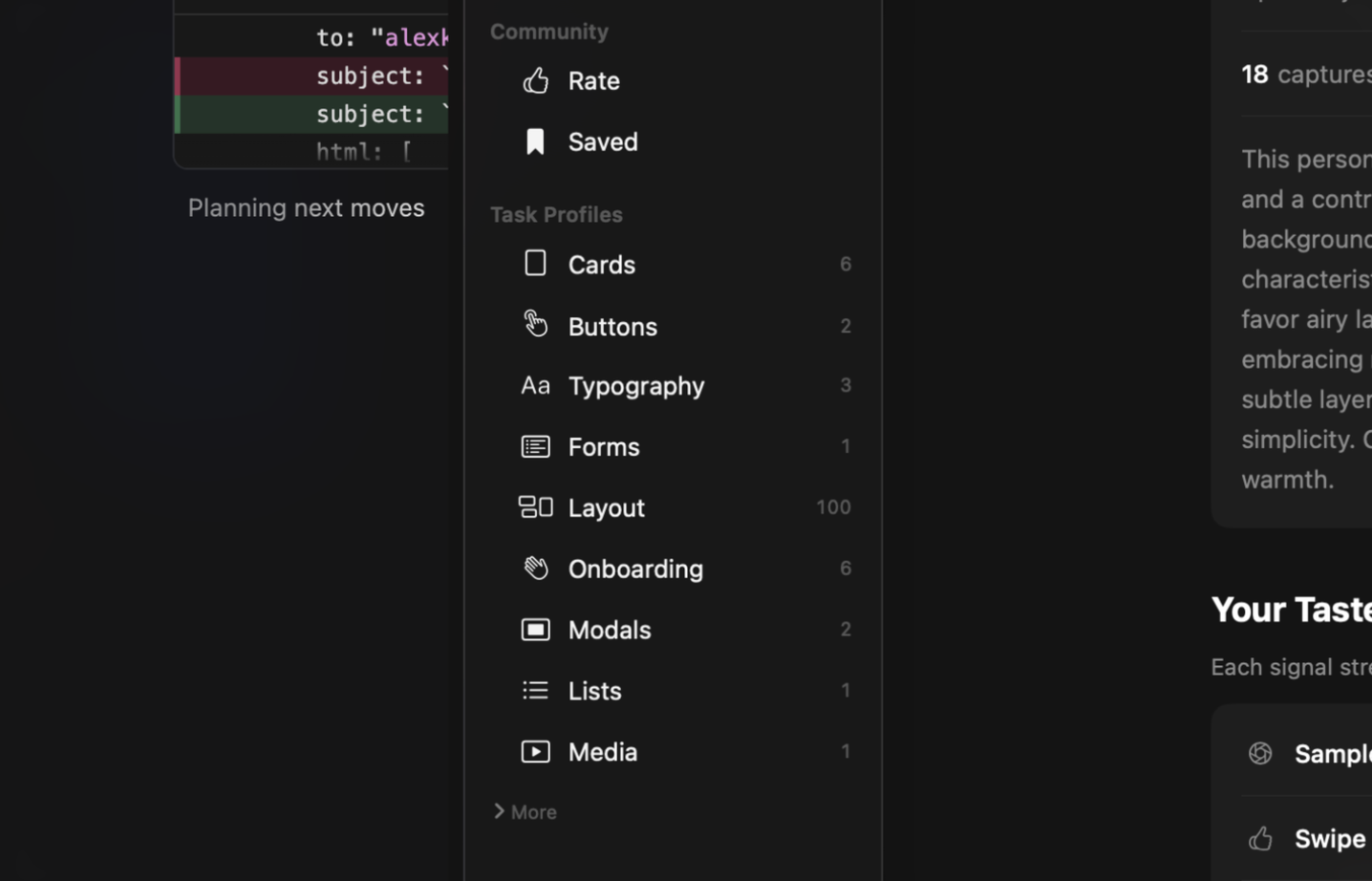Open the Layout task profile
This screenshot has width=1372, height=881.
click(x=607, y=507)
